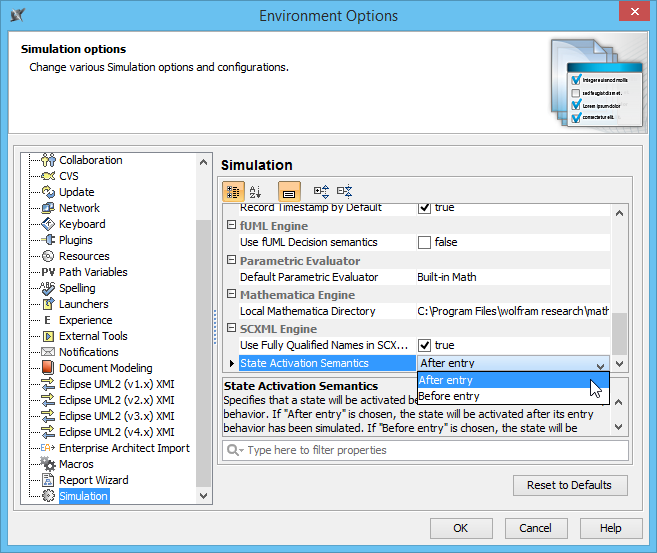Collapse all property groups
Image resolution: width=657 pixels, height=553 pixels.
click(344, 190)
